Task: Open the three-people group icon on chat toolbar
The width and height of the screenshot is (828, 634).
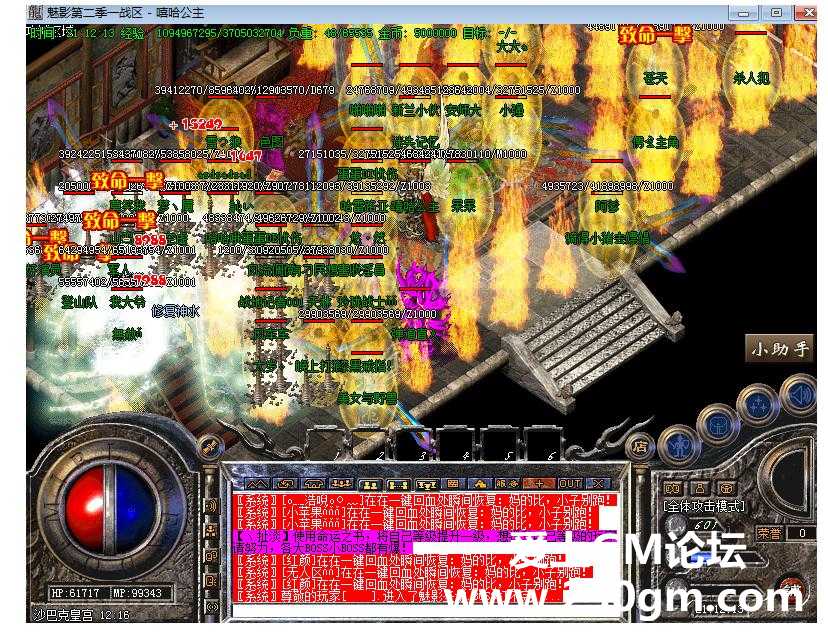Action: coord(341,484)
